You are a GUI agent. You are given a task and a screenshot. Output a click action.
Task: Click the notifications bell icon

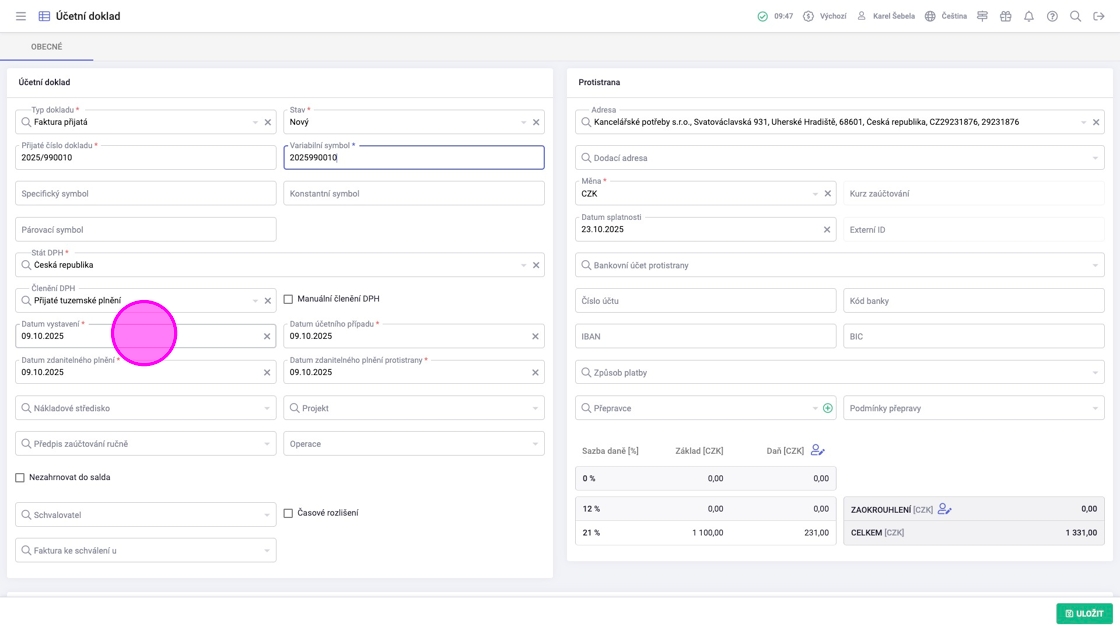1028,16
